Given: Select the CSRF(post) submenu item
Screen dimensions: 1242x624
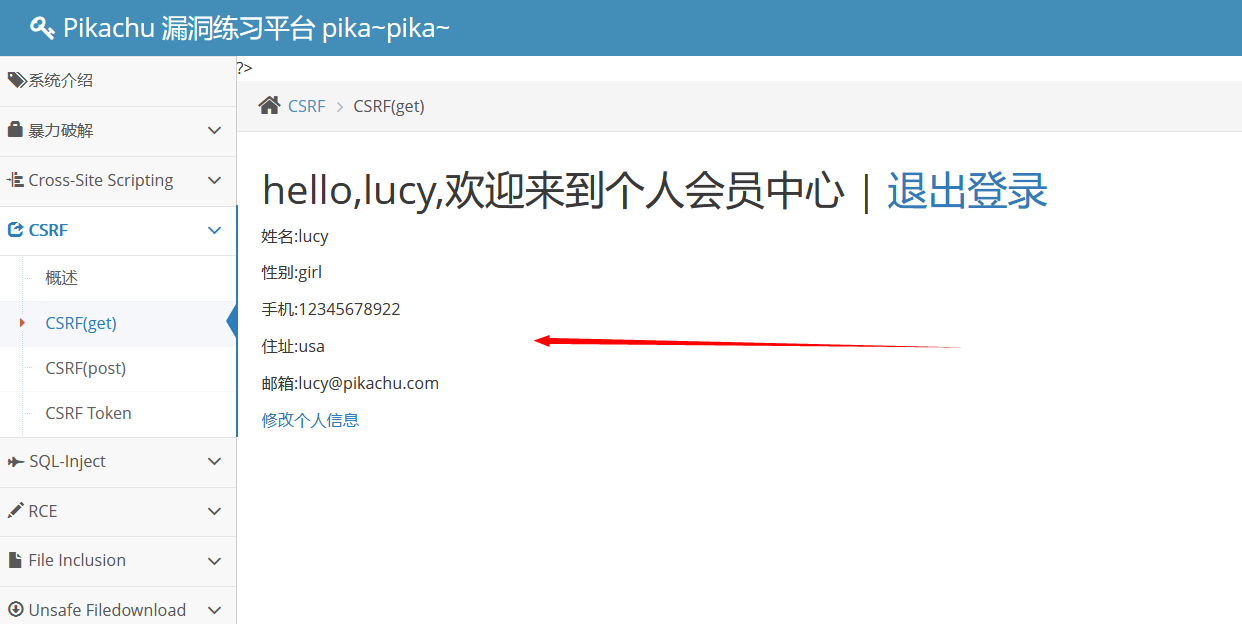Looking at the screenshot, I should point(86,368).
